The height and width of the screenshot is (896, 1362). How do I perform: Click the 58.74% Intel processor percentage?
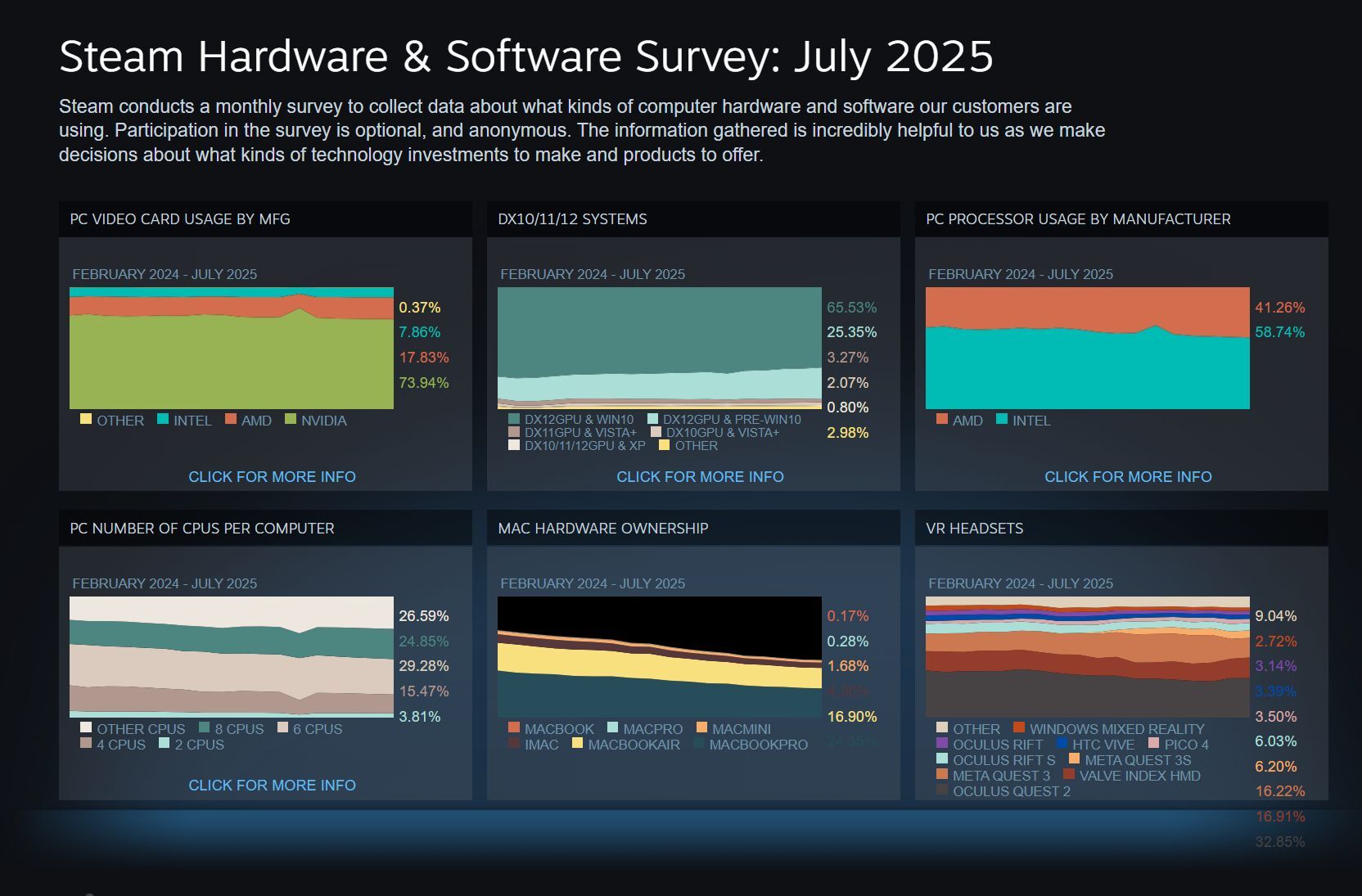point(1279,332)
